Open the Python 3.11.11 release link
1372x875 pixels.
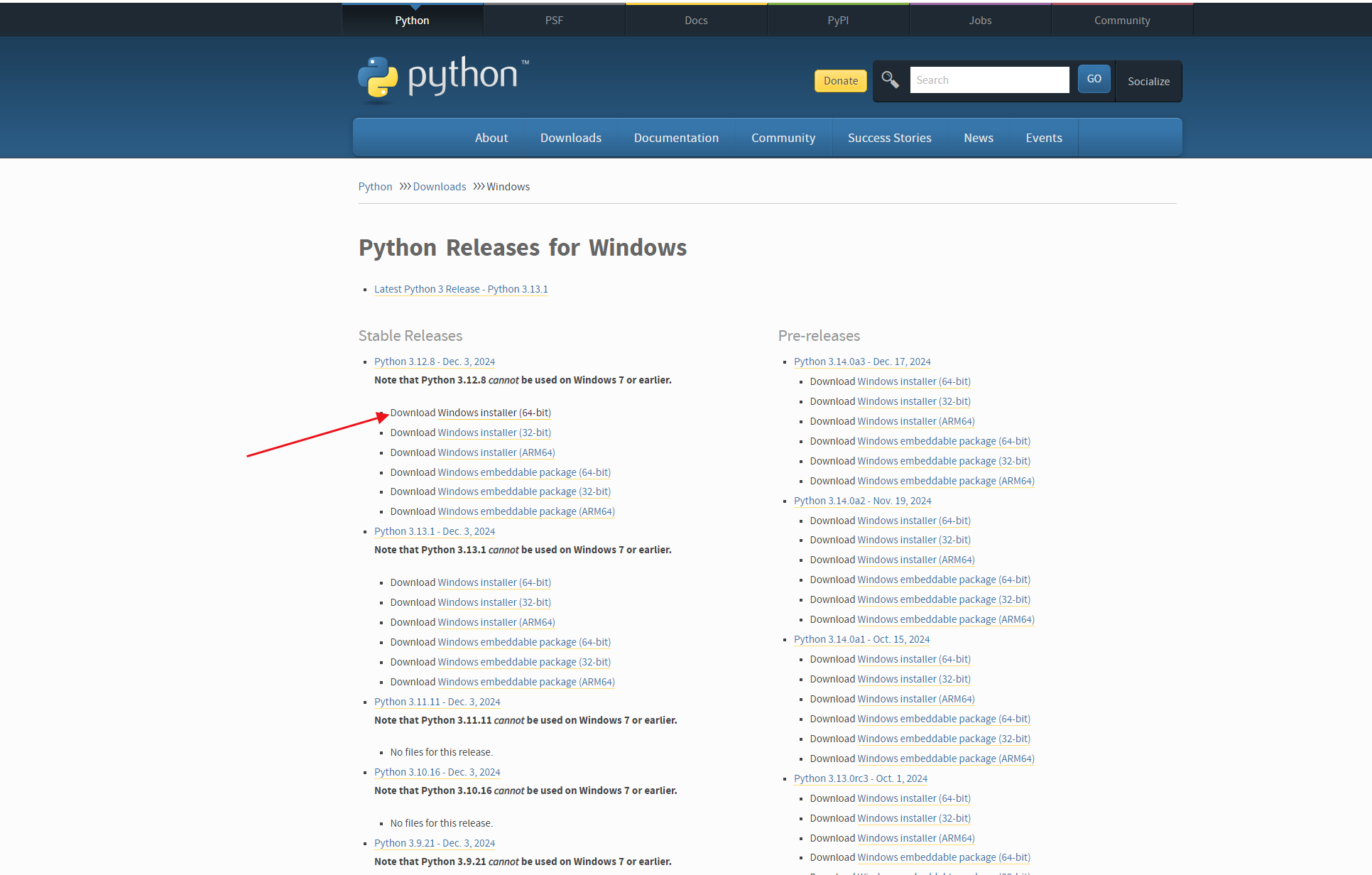pyautogui.click(x=437, y=702)
